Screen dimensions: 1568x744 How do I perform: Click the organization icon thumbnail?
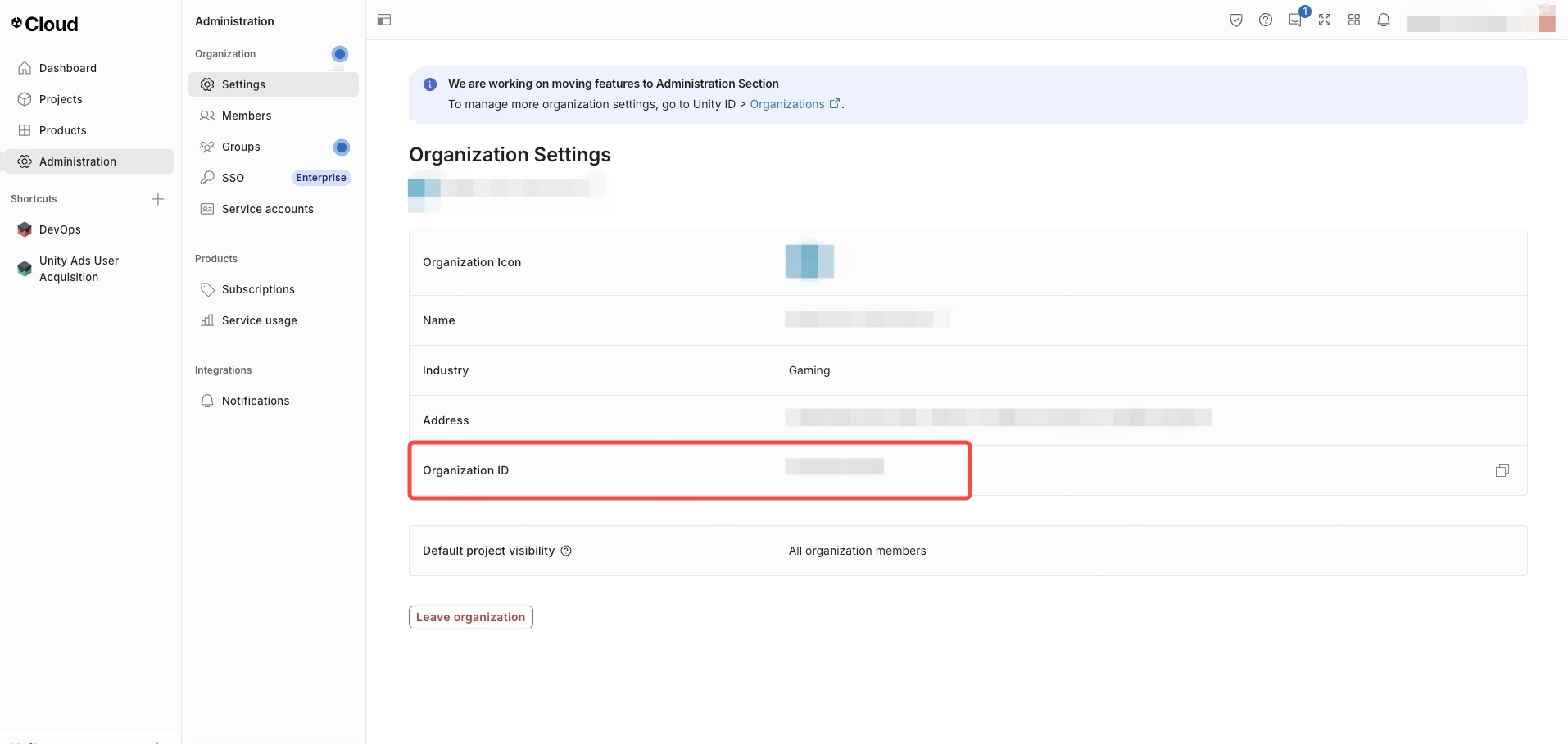coord(809,261)
